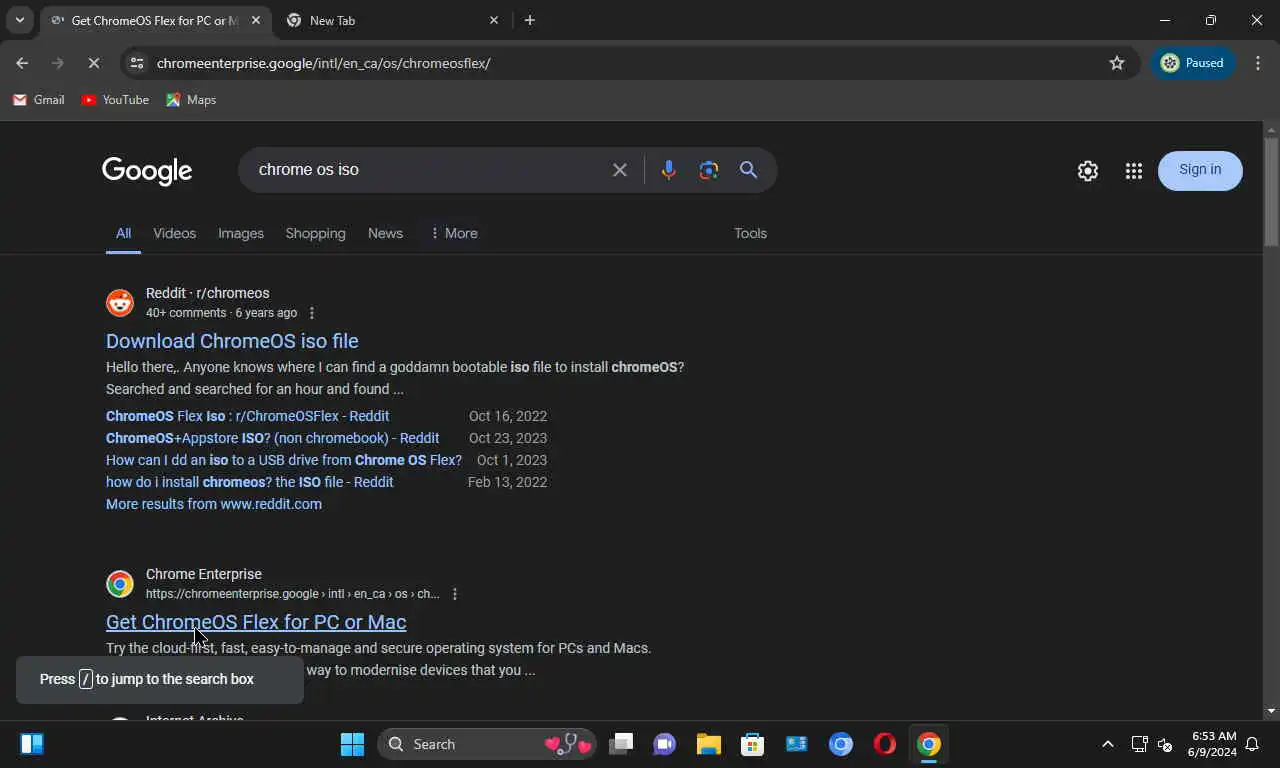Select the All results tab

coord(123,233)
